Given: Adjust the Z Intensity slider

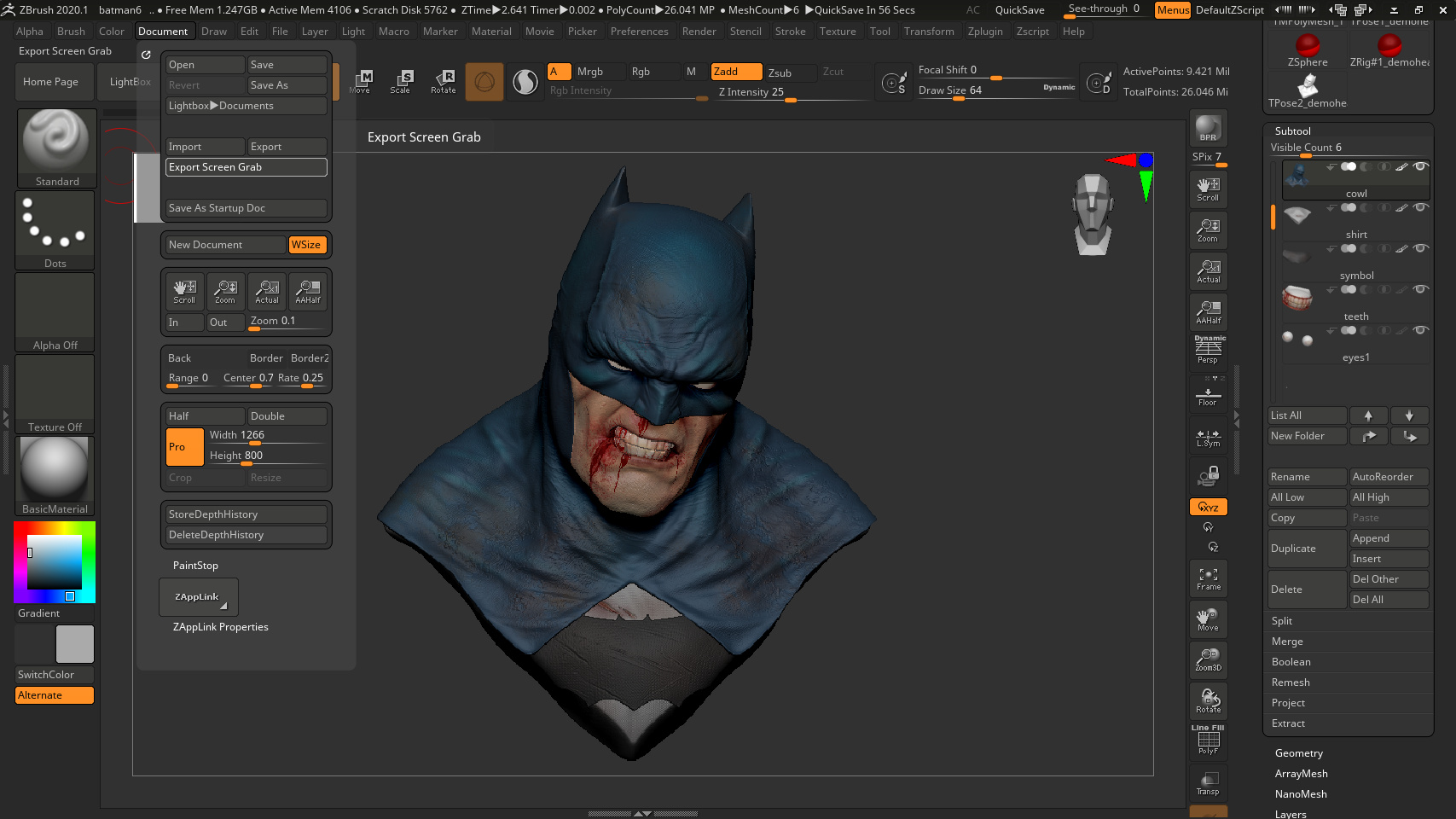Looking at the screenshot, I should (x=792, y=93).
